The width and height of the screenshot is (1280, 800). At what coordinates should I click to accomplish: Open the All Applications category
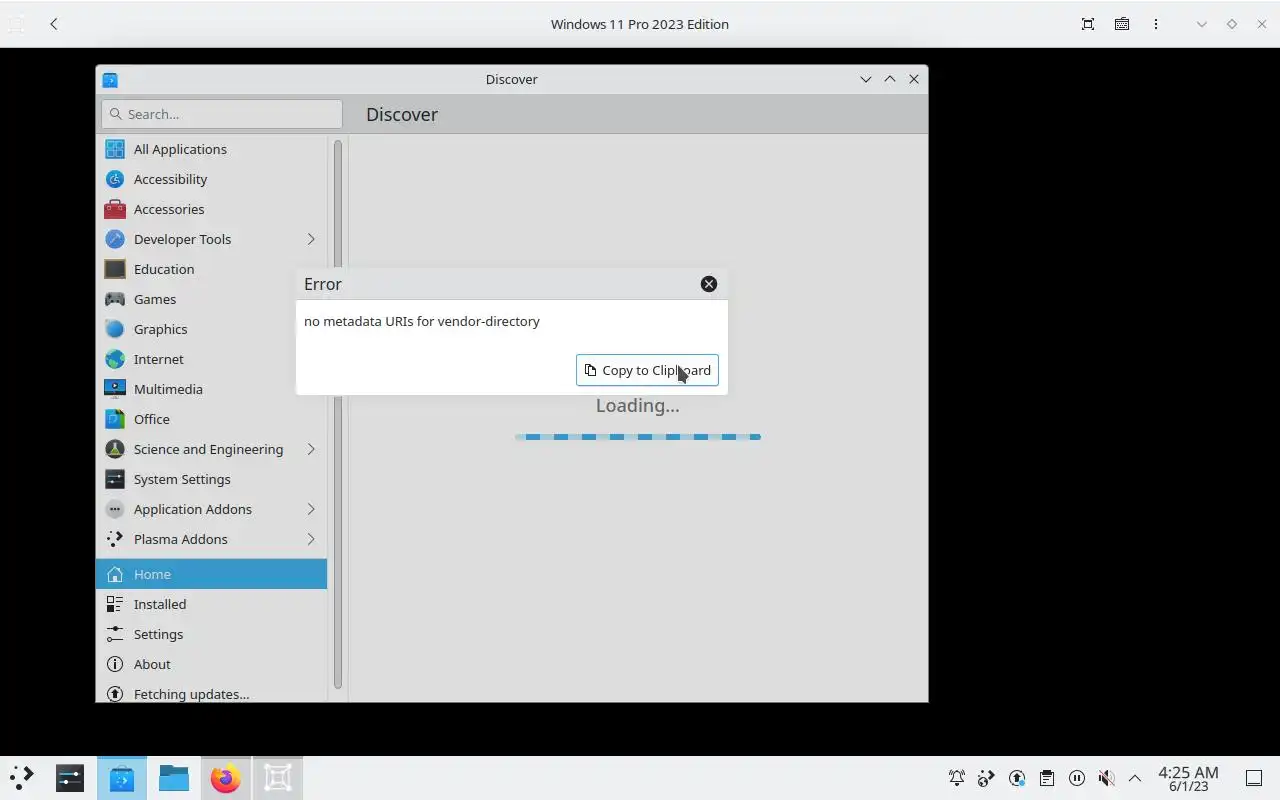tap(211, 149)
